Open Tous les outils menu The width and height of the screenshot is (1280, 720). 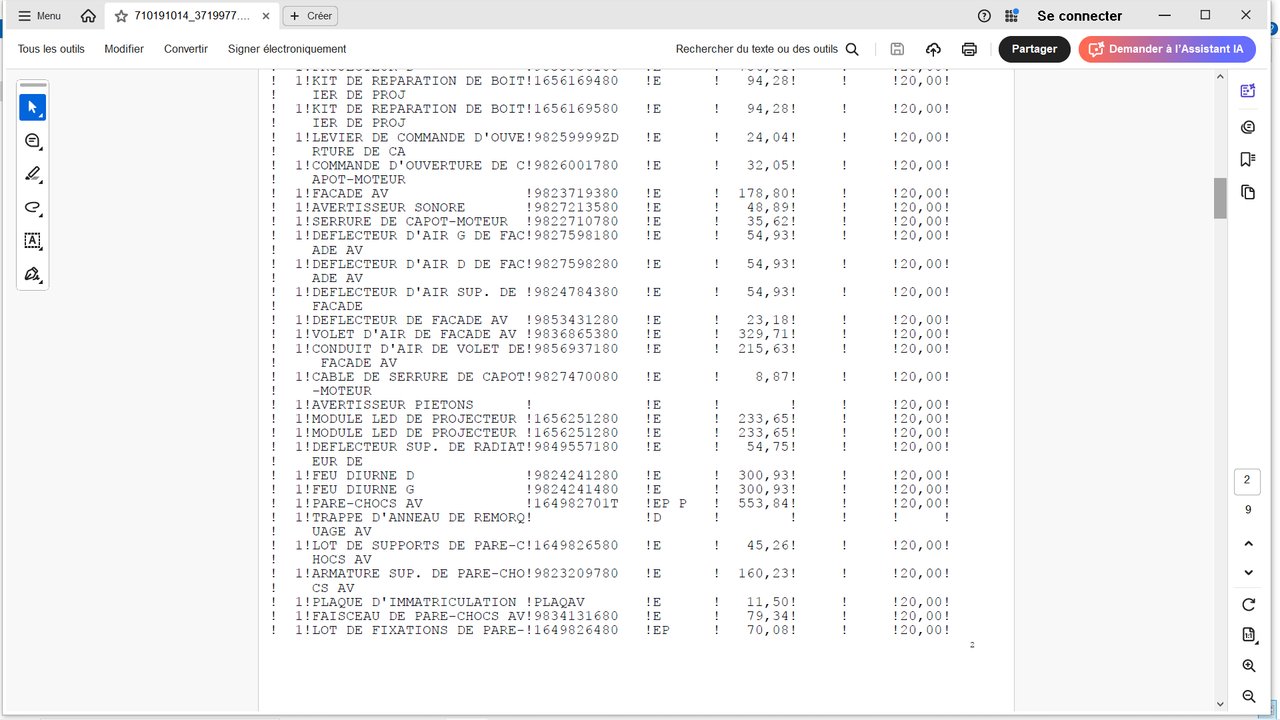coord(51,49)
